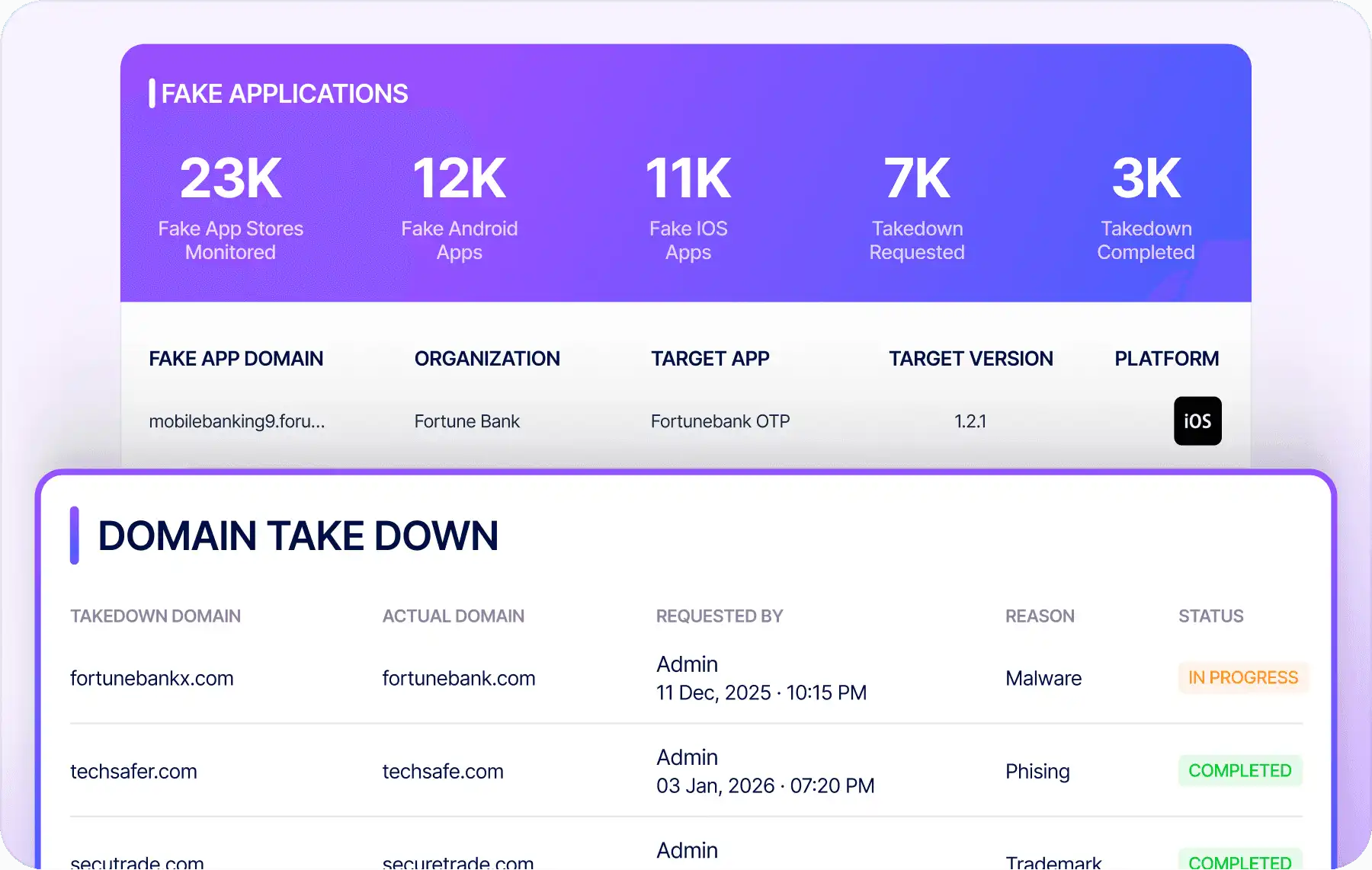Select the Fortune Bank organization entry
The image size is (1372, 870).
pos(466,421)
